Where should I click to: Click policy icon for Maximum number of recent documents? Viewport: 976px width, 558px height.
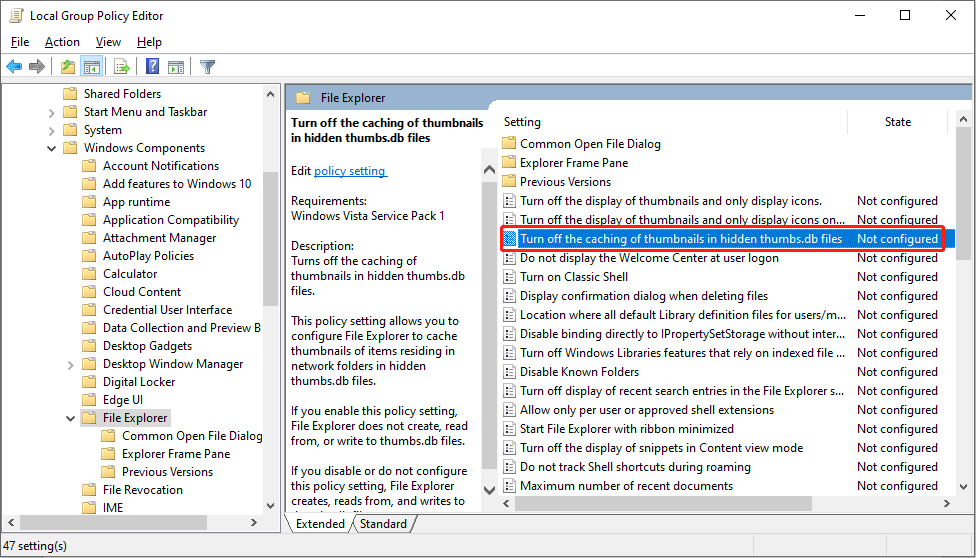(x=509, y=486)
